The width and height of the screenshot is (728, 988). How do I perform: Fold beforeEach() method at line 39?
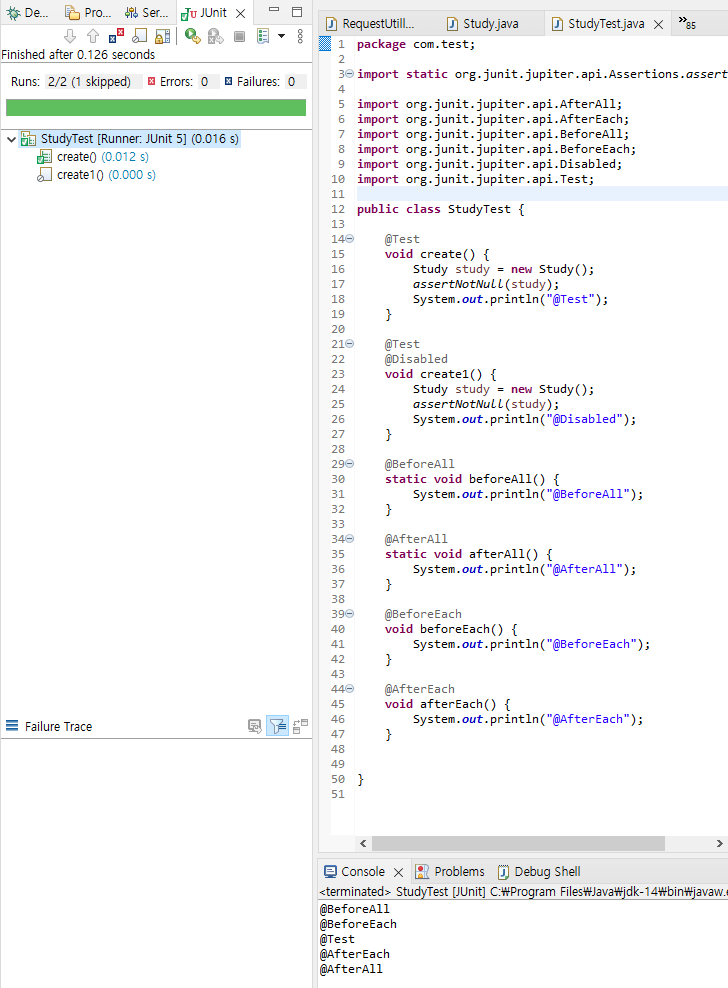click(x=350, y=614)
